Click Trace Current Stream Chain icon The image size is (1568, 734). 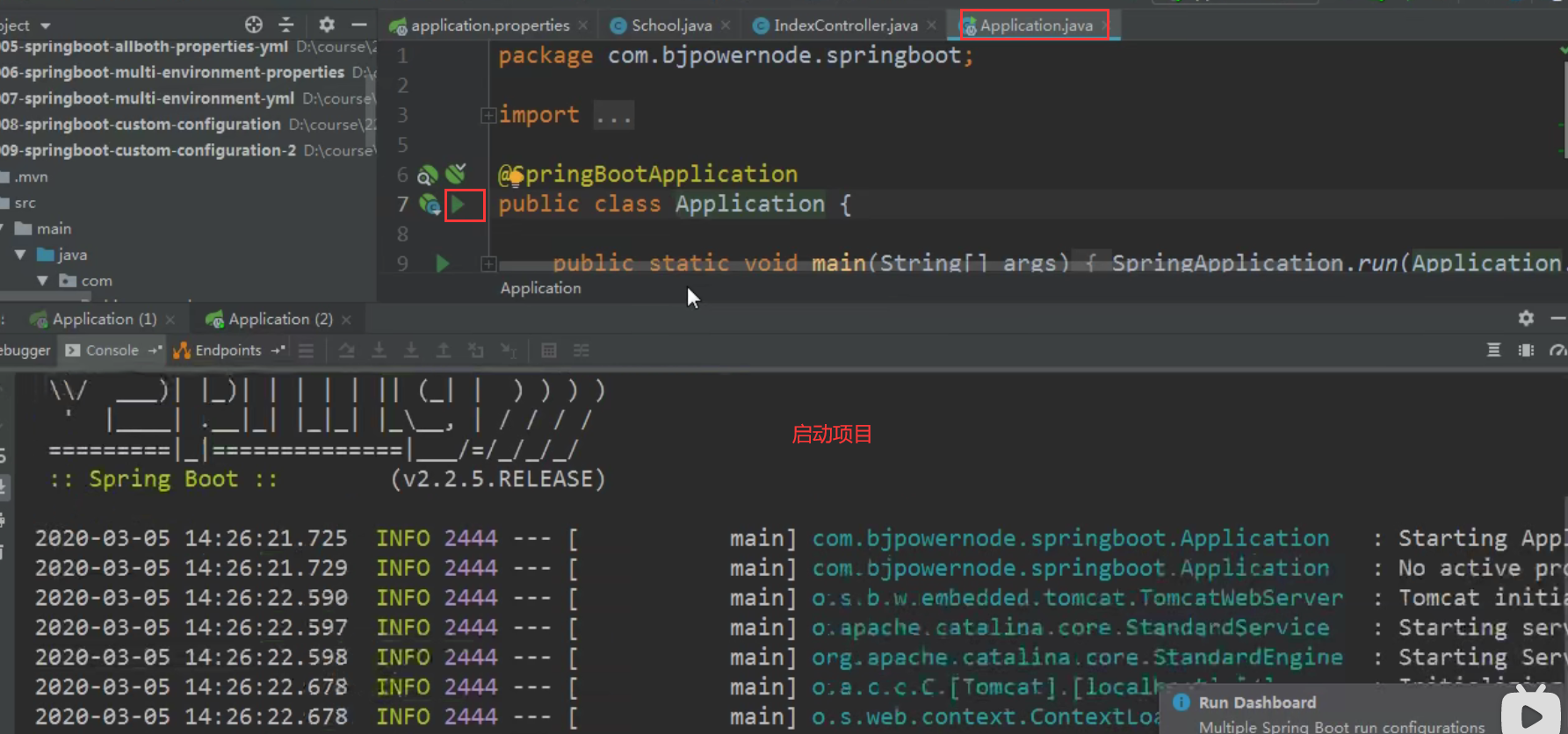(582, 350)
